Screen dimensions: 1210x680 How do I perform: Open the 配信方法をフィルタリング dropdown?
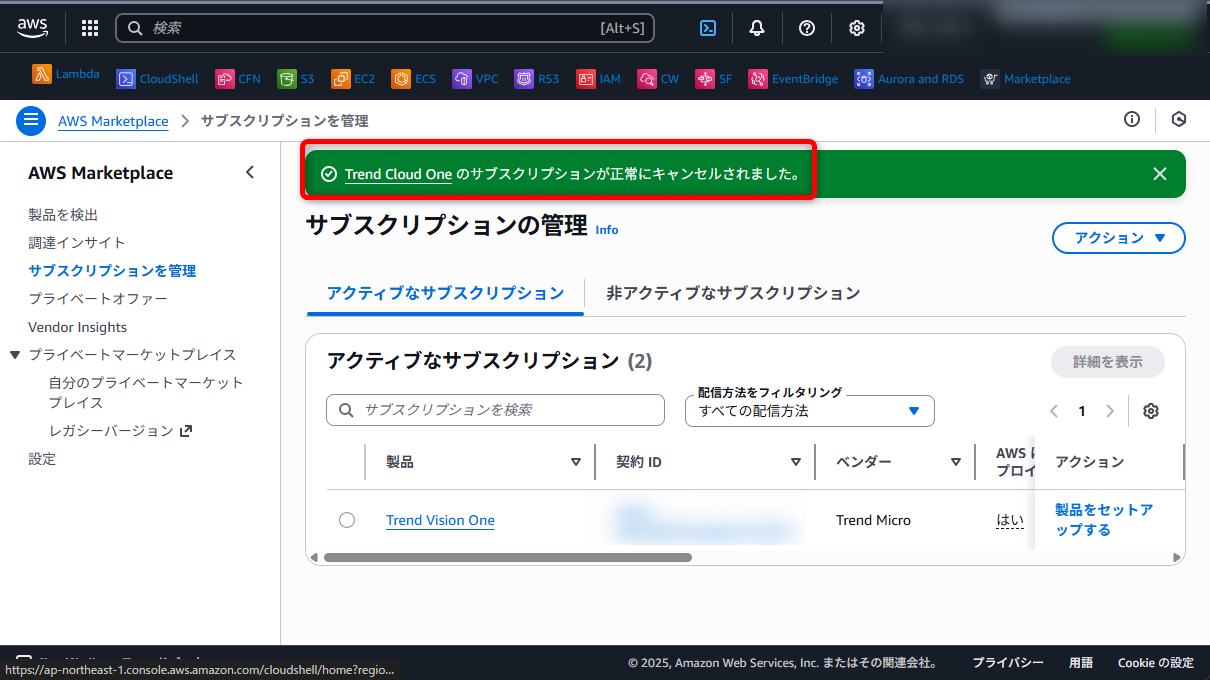(809, 410)
